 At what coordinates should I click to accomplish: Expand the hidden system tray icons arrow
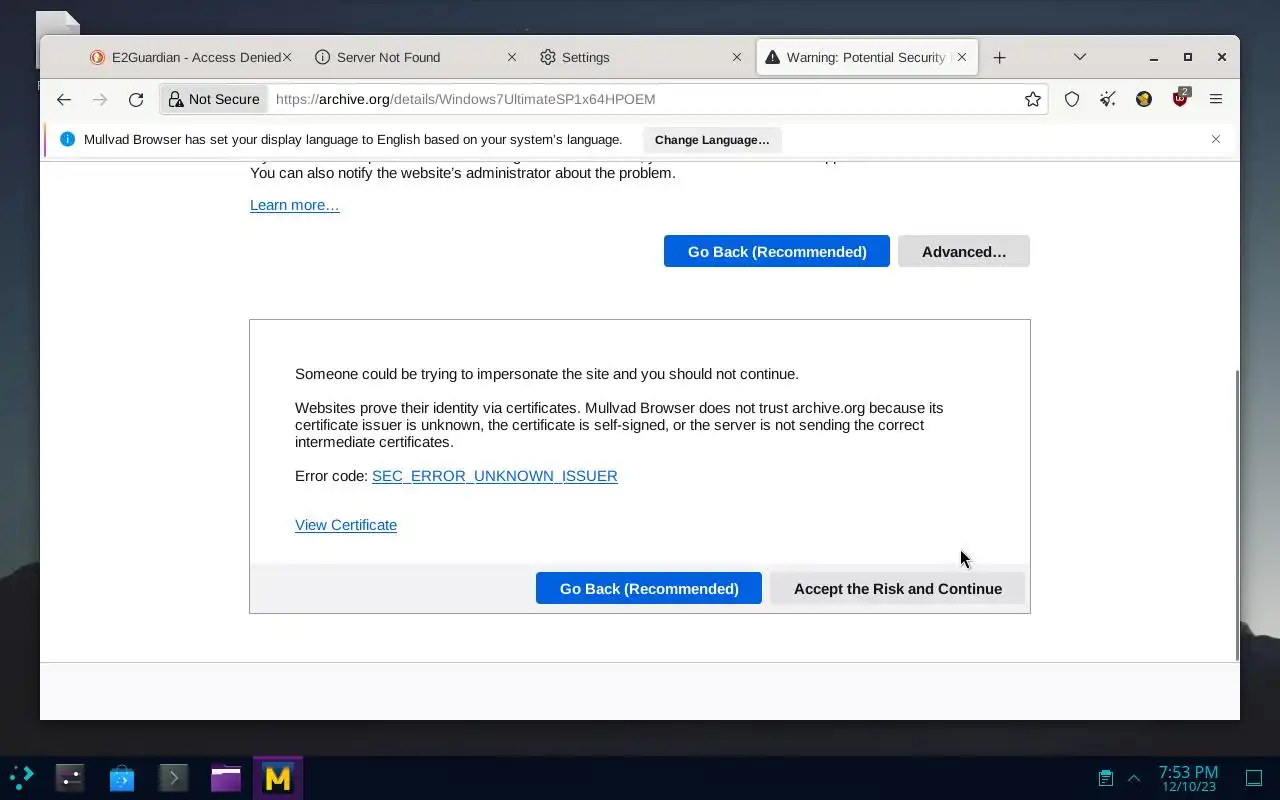1134,777
